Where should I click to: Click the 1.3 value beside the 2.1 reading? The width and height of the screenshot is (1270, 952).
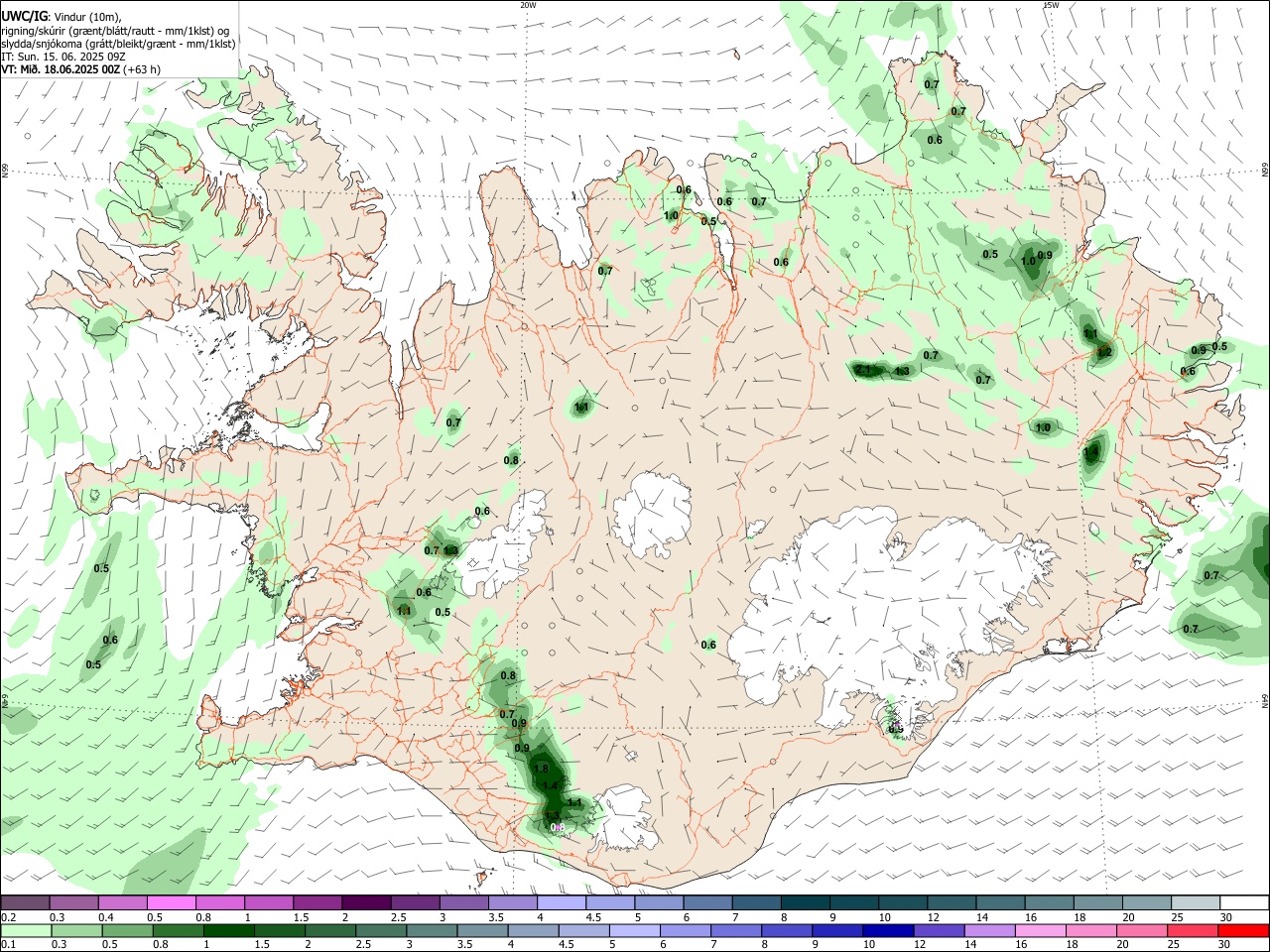(902, 372)
